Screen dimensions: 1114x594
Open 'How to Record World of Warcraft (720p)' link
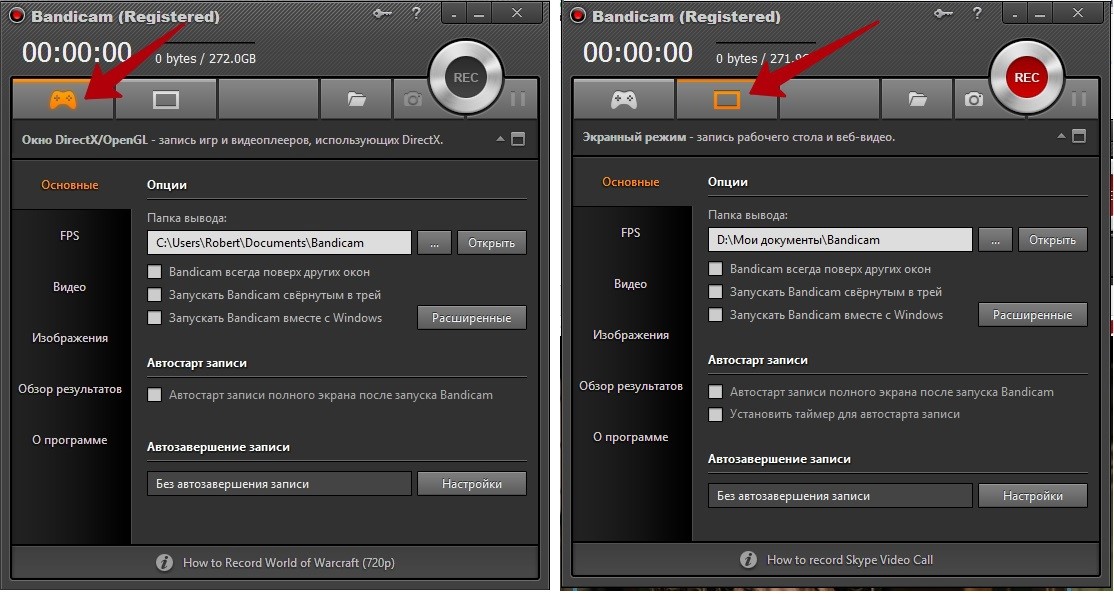[x=288, y=563]
